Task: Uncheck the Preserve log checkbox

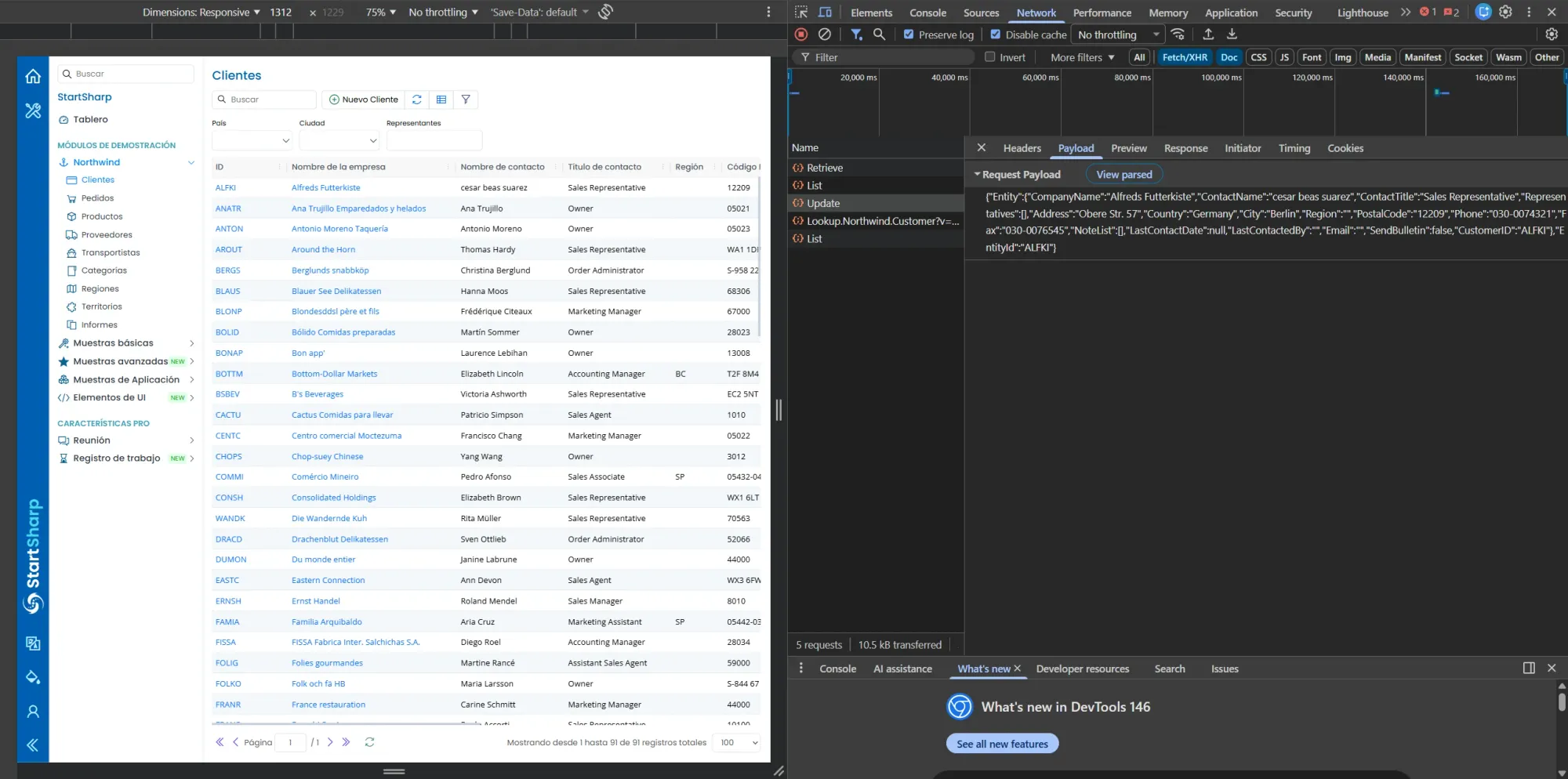Action: click(x=908, y=34)
